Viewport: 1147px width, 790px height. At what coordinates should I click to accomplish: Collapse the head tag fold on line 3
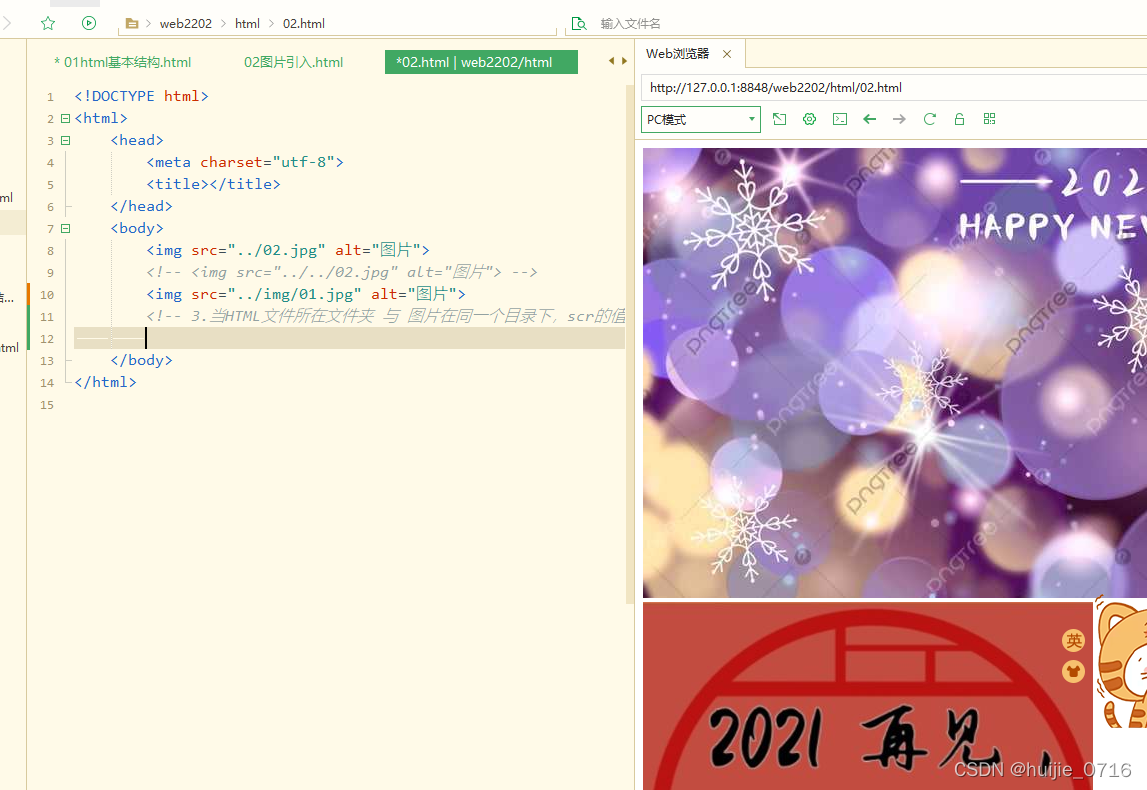coord(65,140)
